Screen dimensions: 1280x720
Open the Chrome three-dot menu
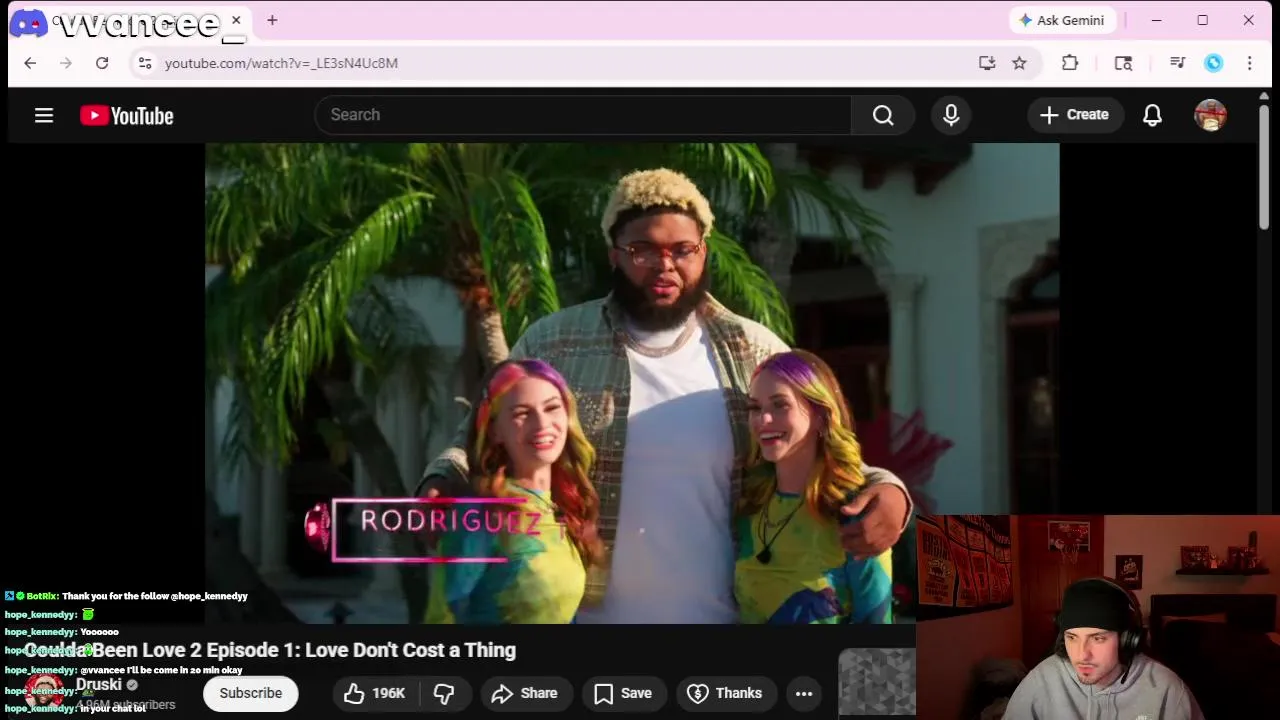click(x=1249, y=63)
